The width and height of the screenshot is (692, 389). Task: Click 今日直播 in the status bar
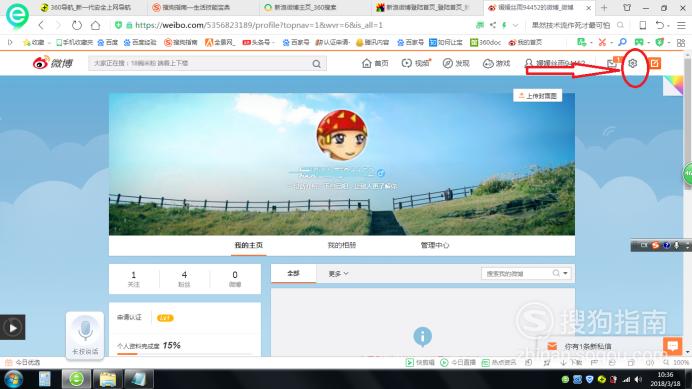[x=458, y=363]
